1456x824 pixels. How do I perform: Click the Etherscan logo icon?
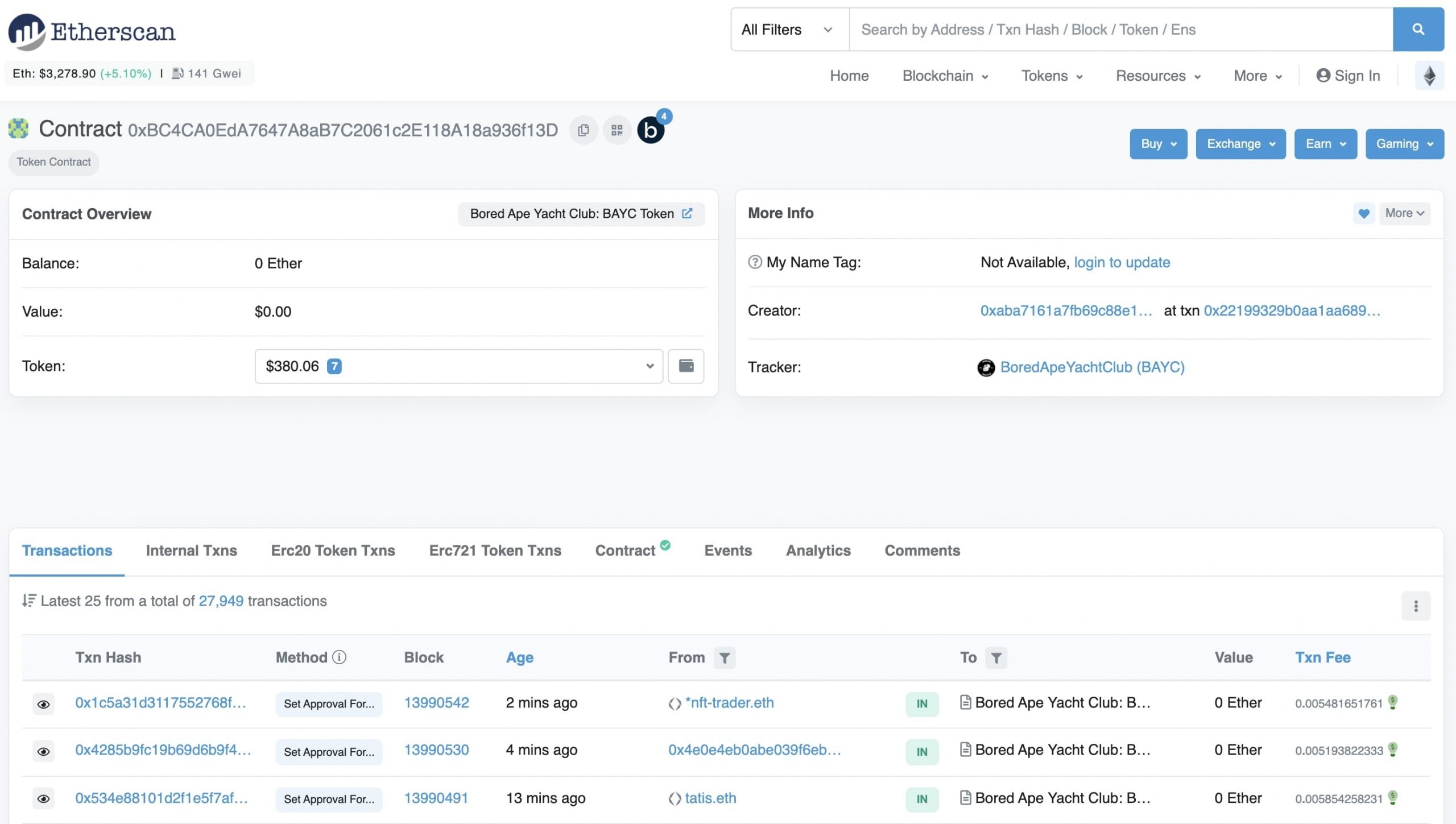27,30
